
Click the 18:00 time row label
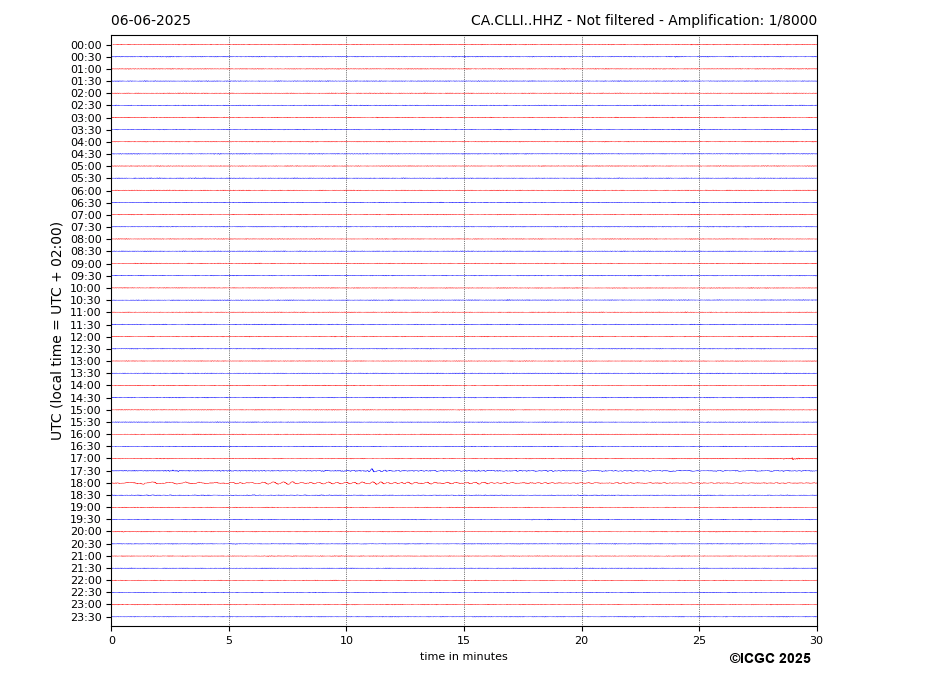pos(86,483)
